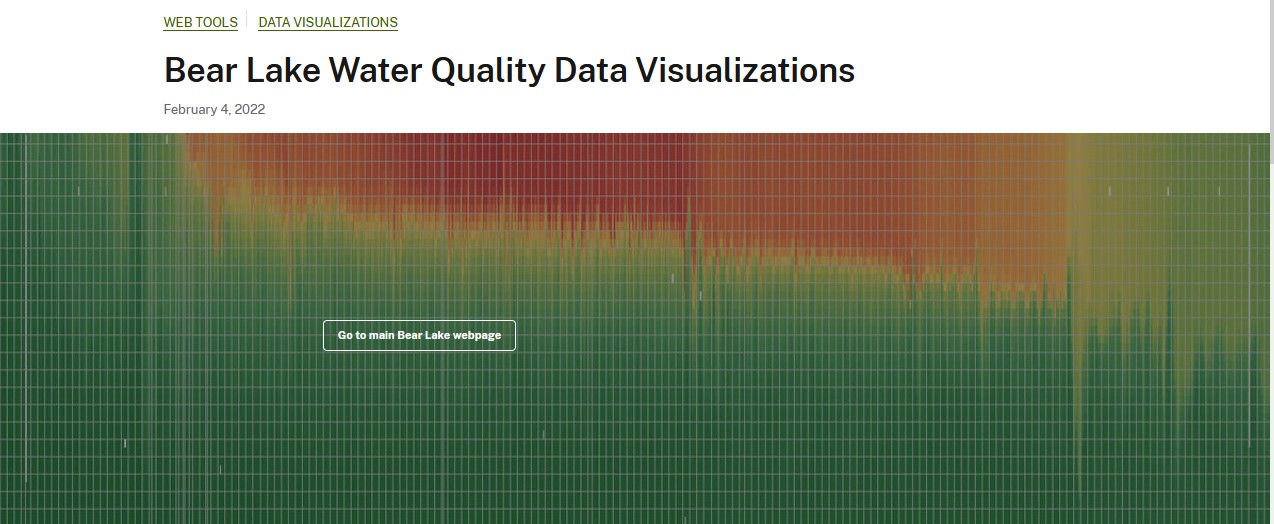Click the dark green heatmap area under the button
The width and height of the screenshot is (1274, 524).
[420, 430]
